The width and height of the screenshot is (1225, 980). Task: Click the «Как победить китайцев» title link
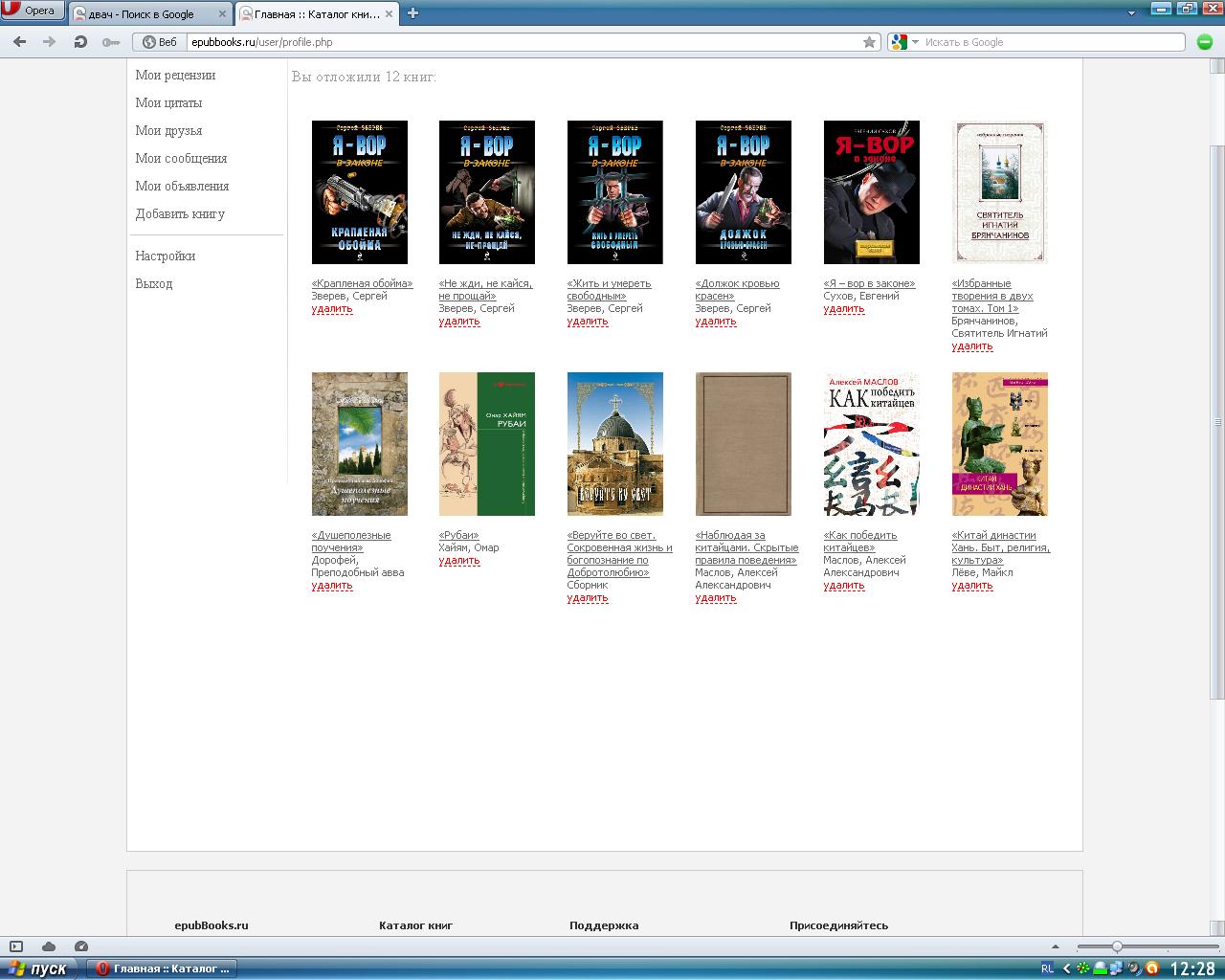(860, 542)
